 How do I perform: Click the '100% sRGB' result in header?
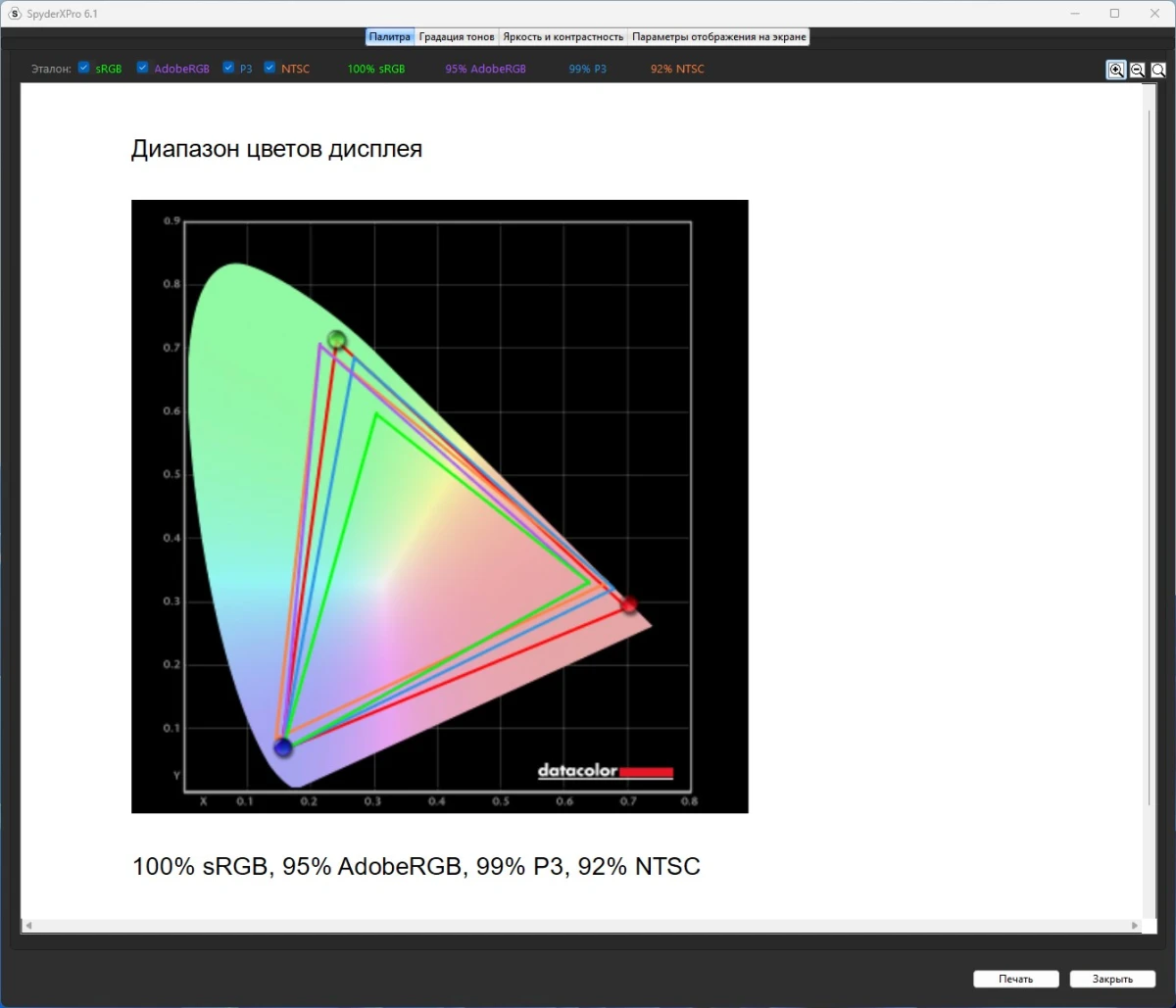point(376,69)
